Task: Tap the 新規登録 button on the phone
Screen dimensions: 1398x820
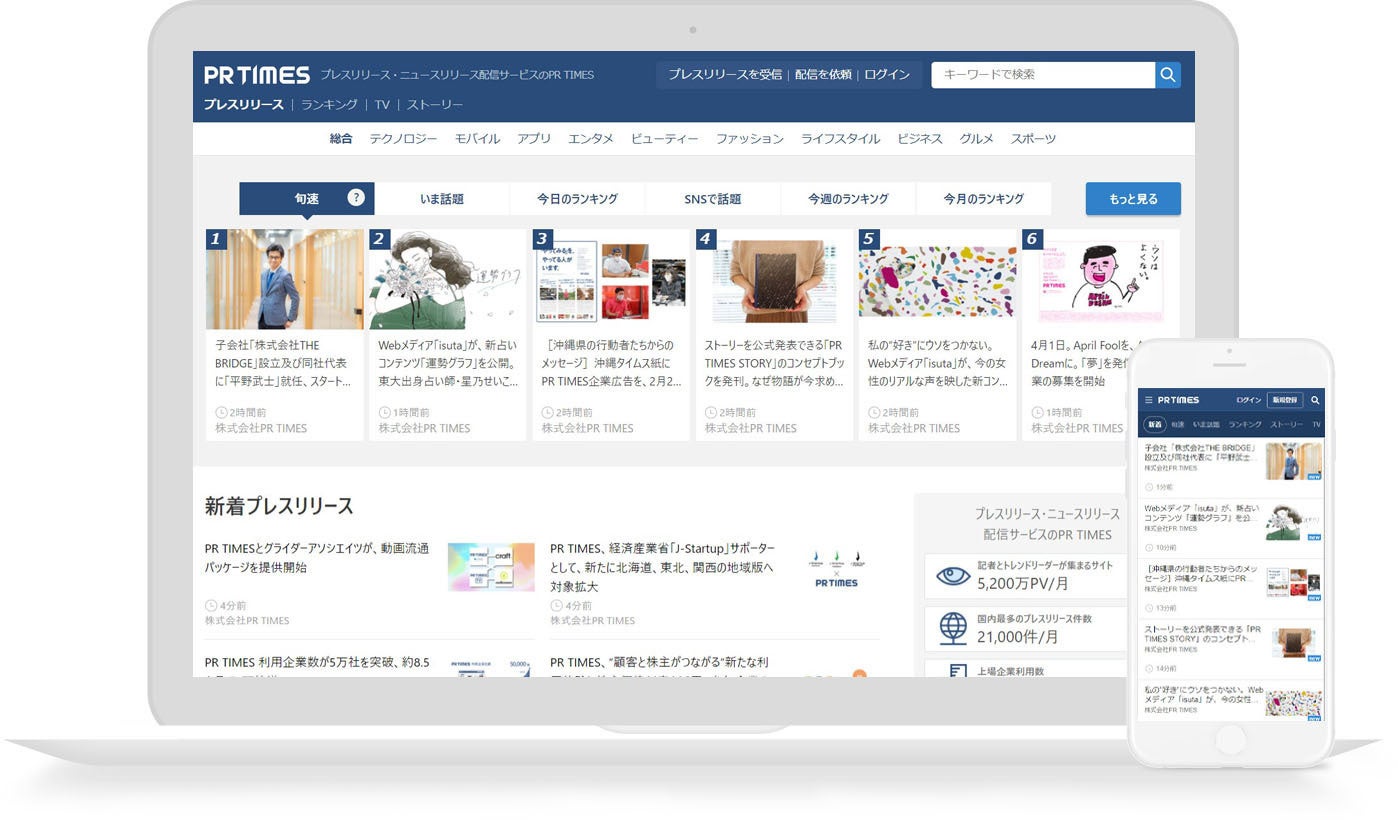Action: pos(1284,400)
